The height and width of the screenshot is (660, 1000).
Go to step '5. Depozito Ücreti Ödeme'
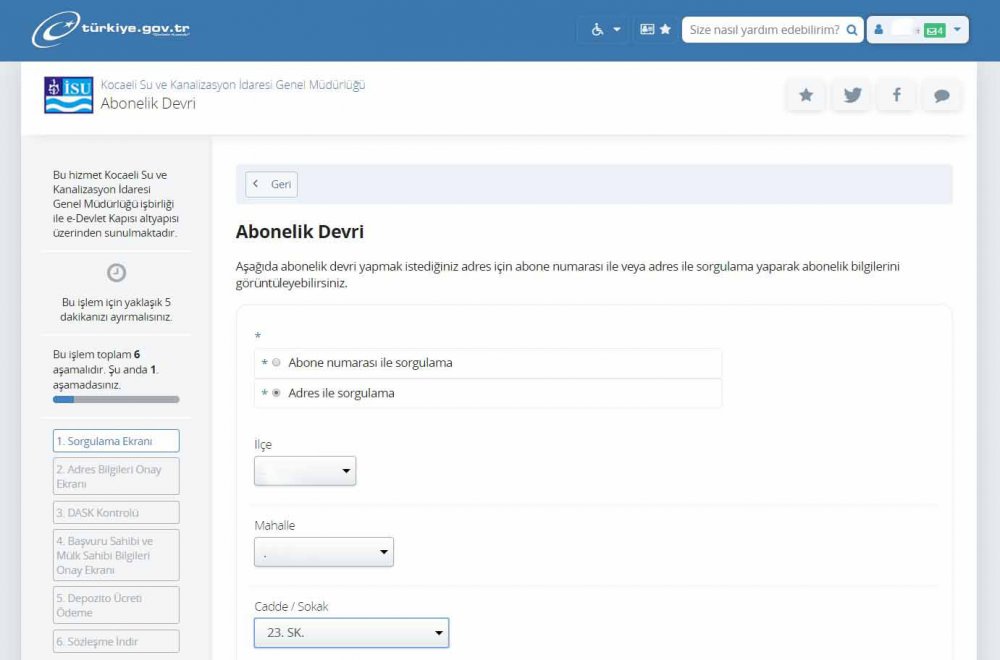point(116,605)
